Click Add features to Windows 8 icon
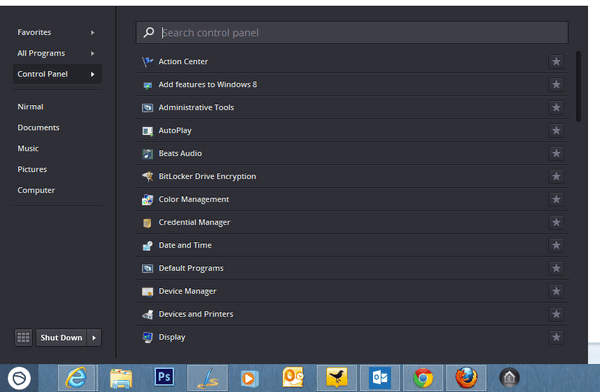This screenshot has height=392, width=600. point(147,85)
